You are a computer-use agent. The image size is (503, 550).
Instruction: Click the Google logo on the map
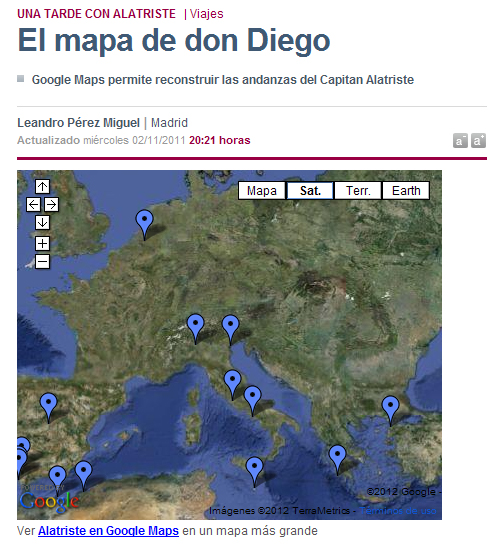point(49,501)
